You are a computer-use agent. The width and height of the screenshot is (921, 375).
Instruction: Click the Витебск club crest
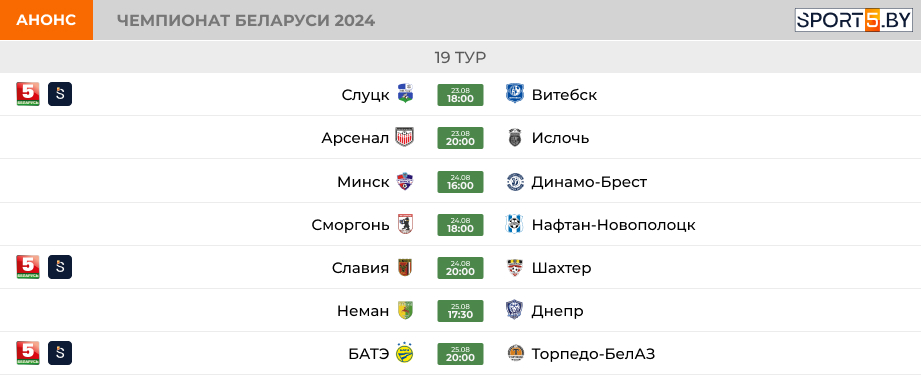tap(515, 94)
